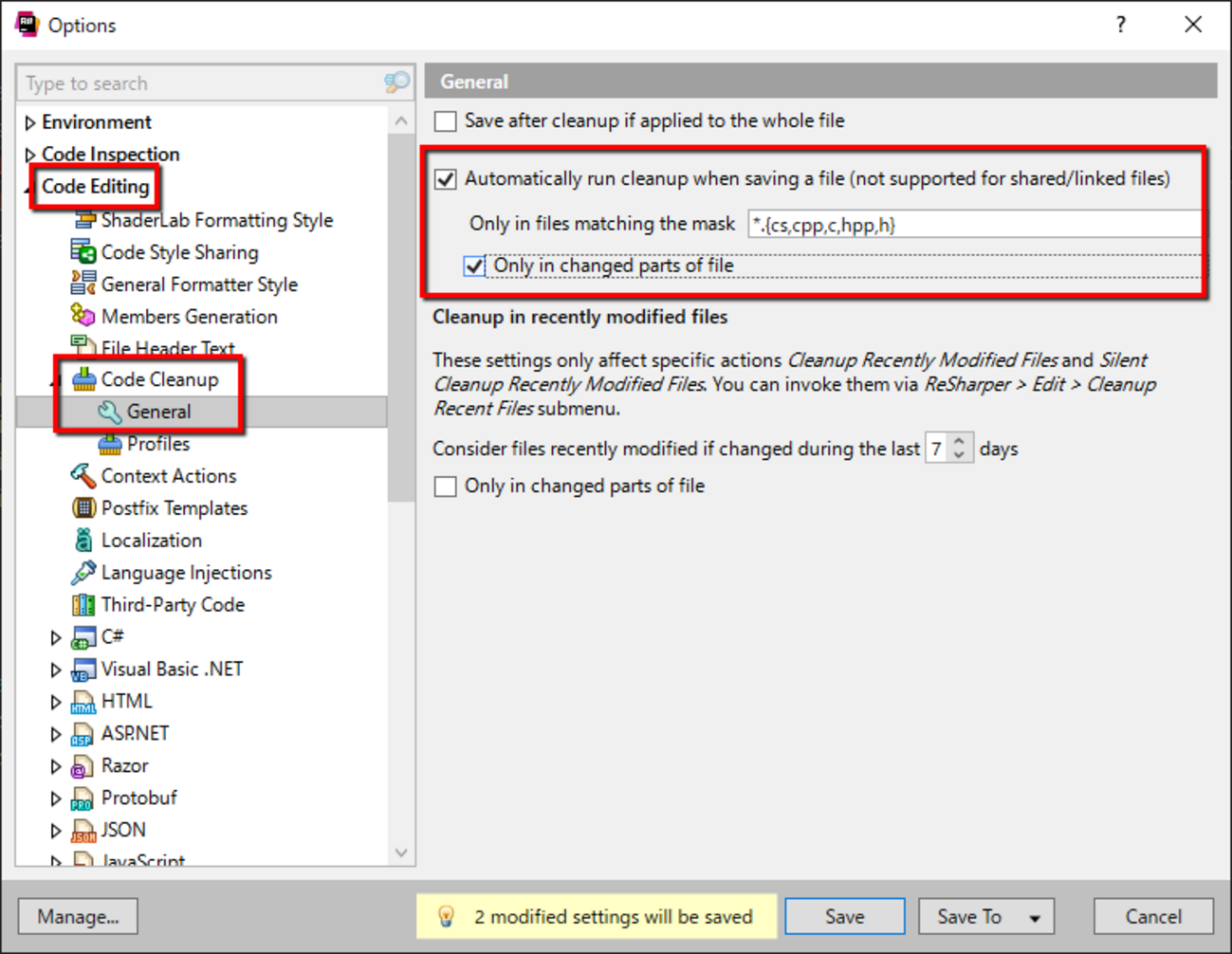The image size is (1232, 954).
Task: Open the Postfix Templates page
Action: (x=175, y=507)
